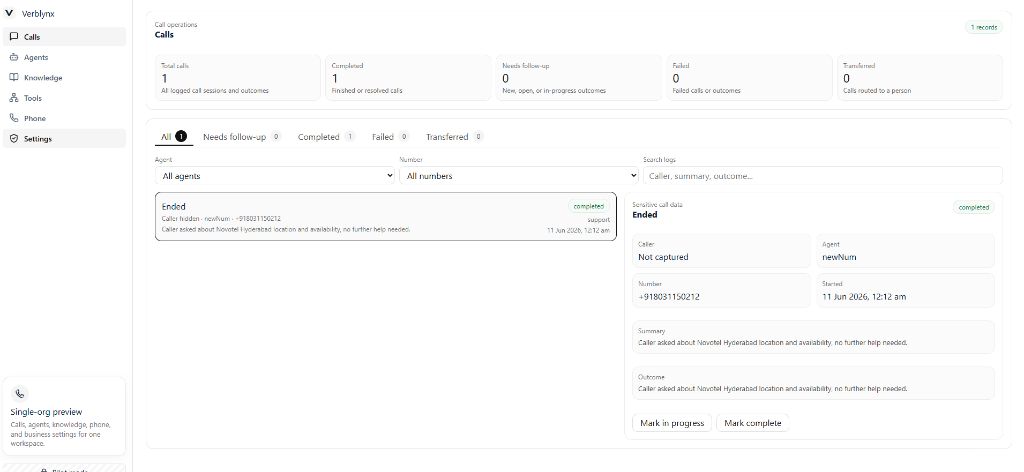
Task: Open Calls via its chat icon
Action: [x=14, y=37]
